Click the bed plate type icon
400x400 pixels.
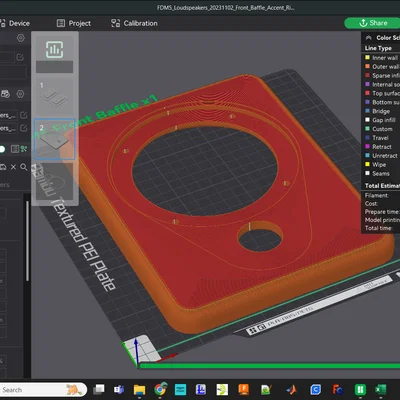coord(5,94)
